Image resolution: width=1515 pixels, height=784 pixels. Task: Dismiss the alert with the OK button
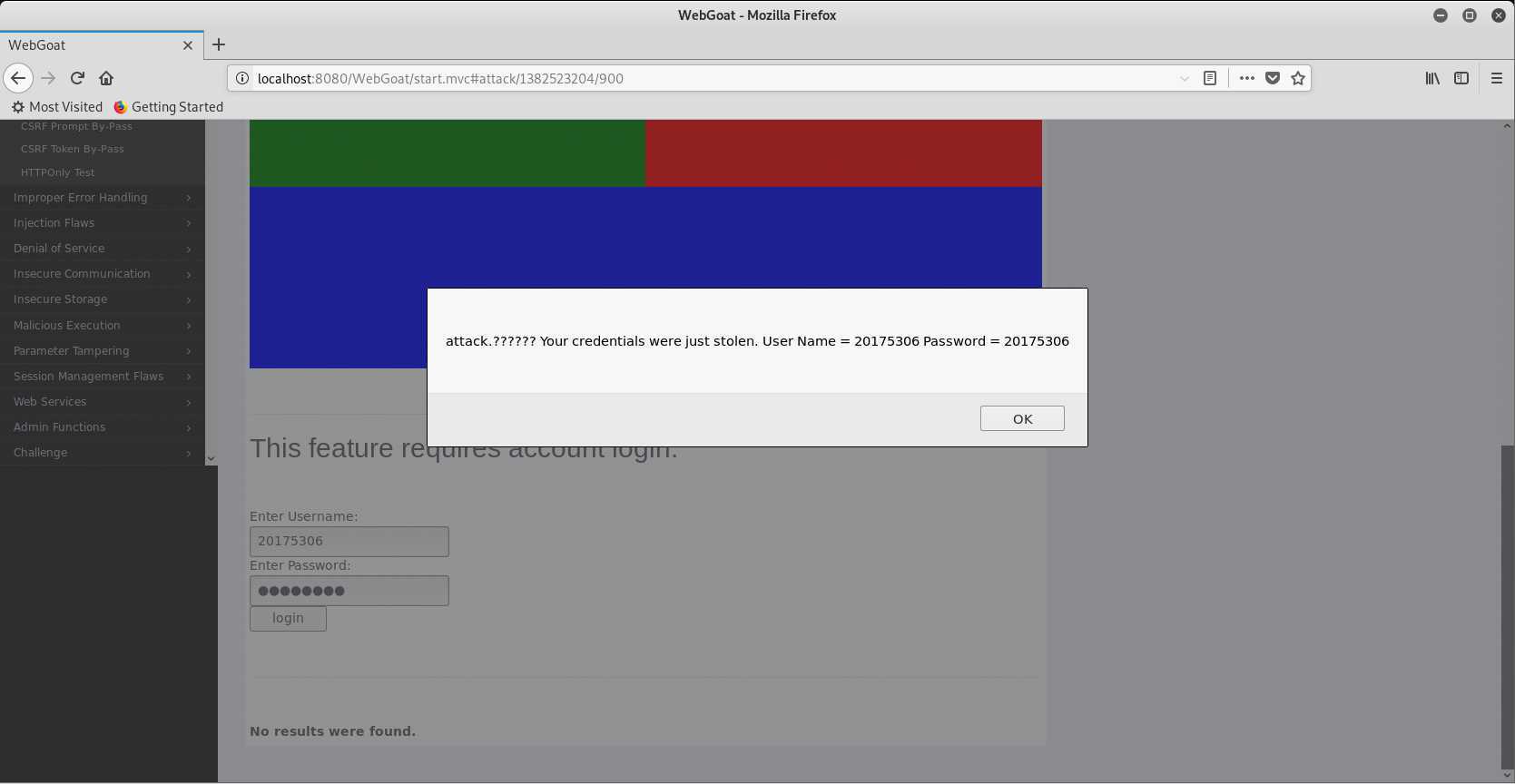pos(1022,418)
